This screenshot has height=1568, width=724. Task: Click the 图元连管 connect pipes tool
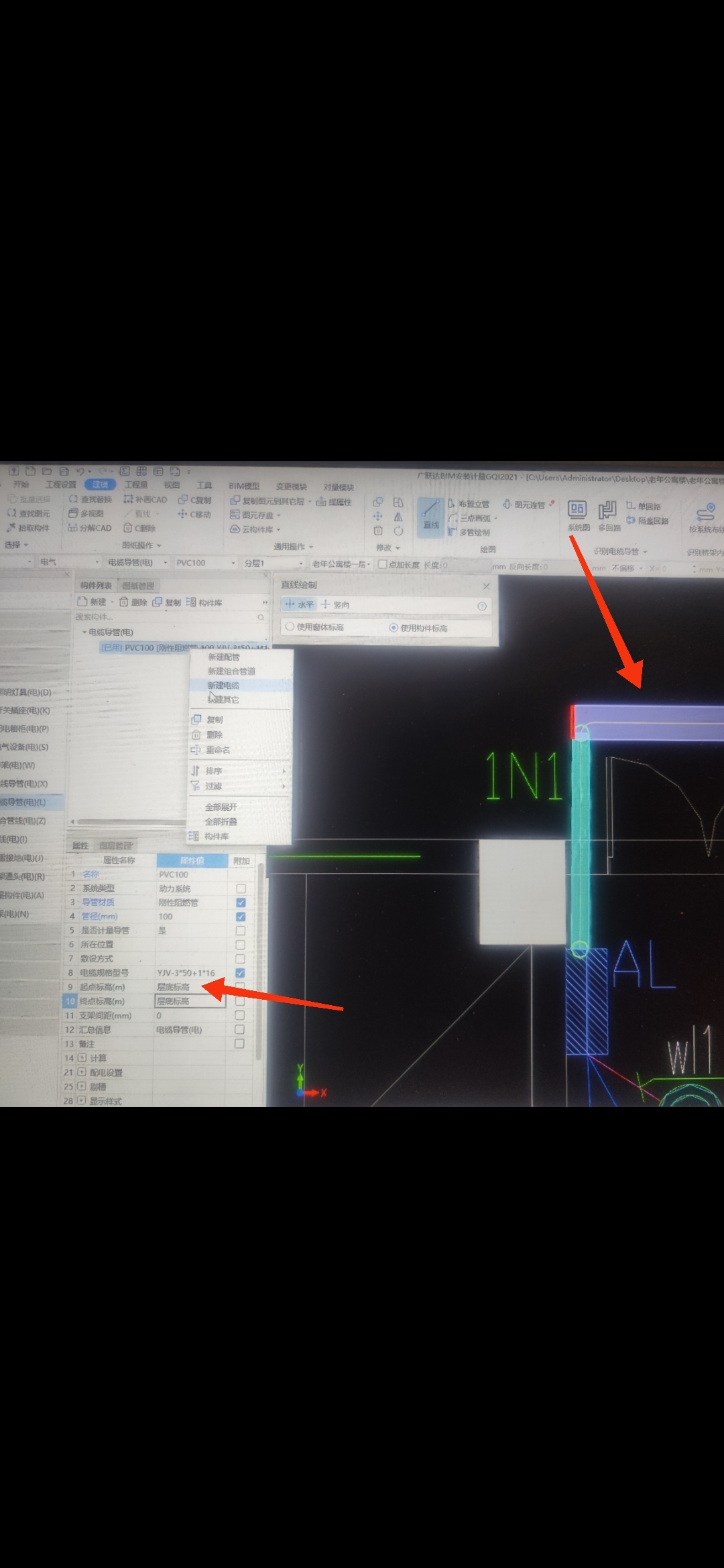[x=525, y=505]
